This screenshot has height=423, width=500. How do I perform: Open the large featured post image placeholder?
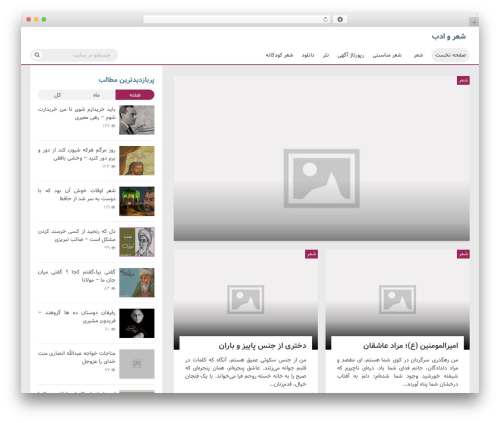(321, 158)
